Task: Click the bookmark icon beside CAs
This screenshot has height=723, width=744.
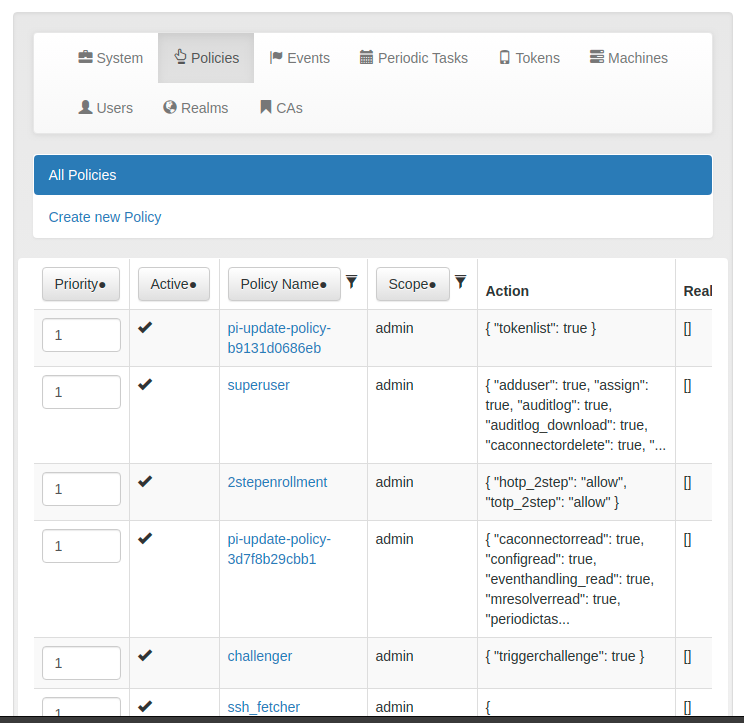Action: point(266,107)
